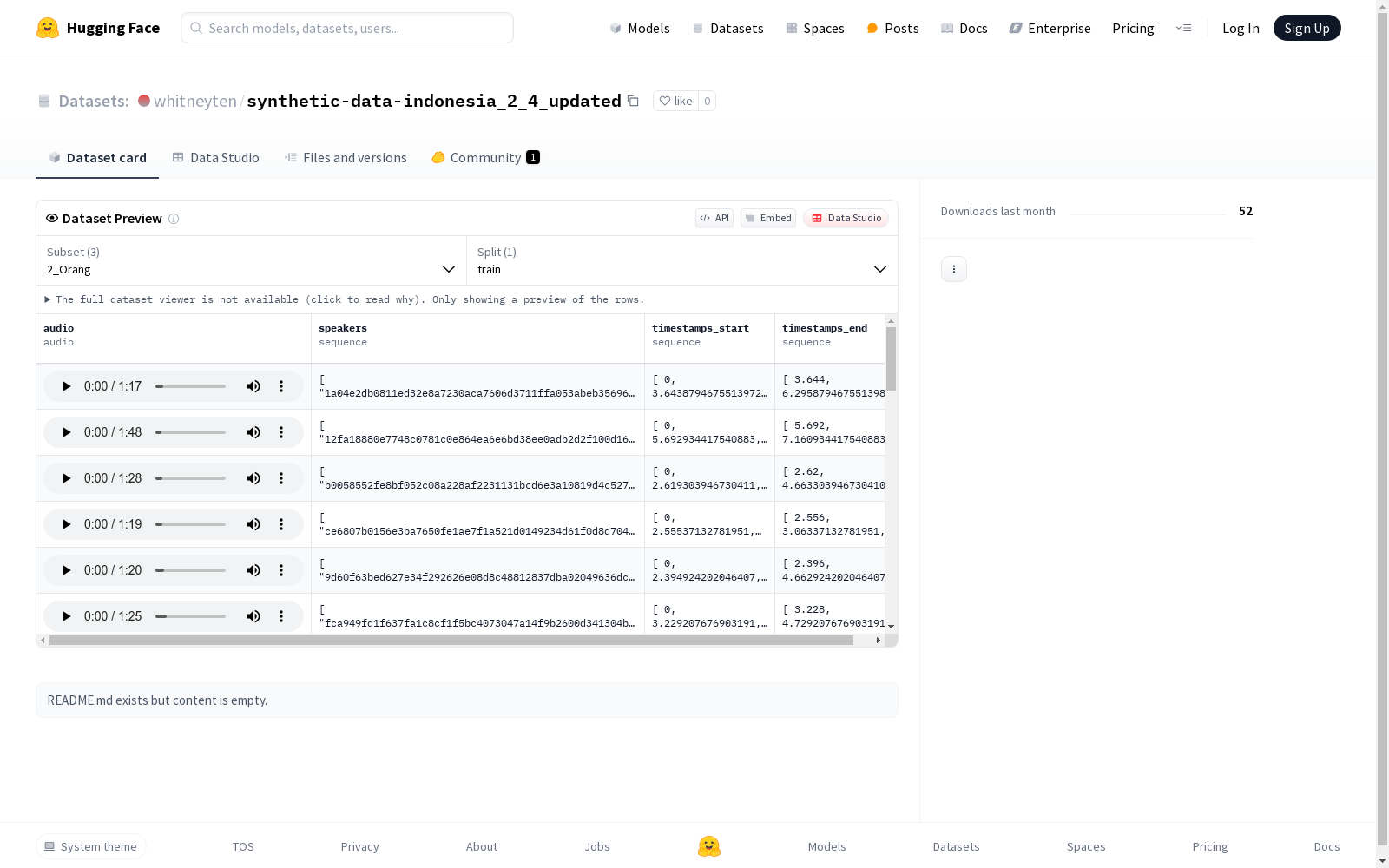Go to Datasets in the top navigation
This screenshot has height=868, width=1389.
point(727,28)
